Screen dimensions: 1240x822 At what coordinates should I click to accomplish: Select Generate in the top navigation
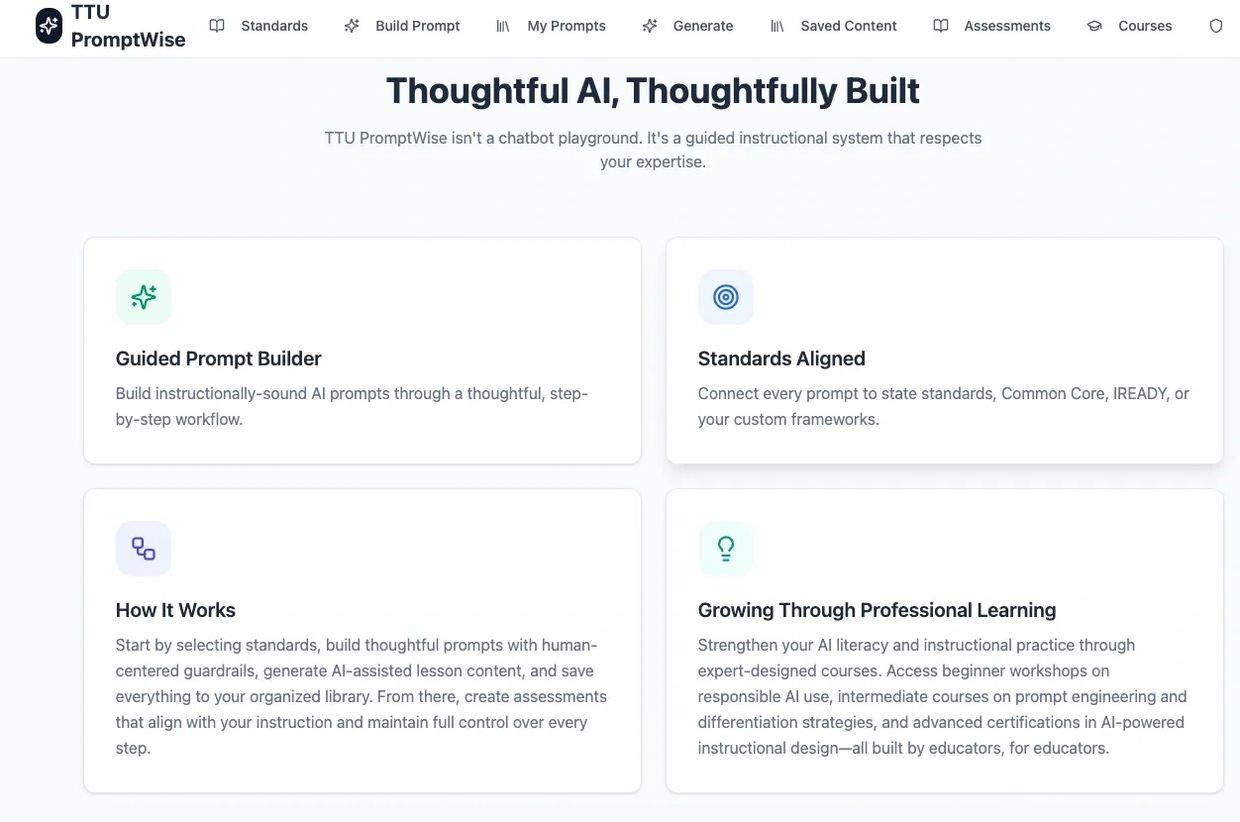(x=703, y=26)
